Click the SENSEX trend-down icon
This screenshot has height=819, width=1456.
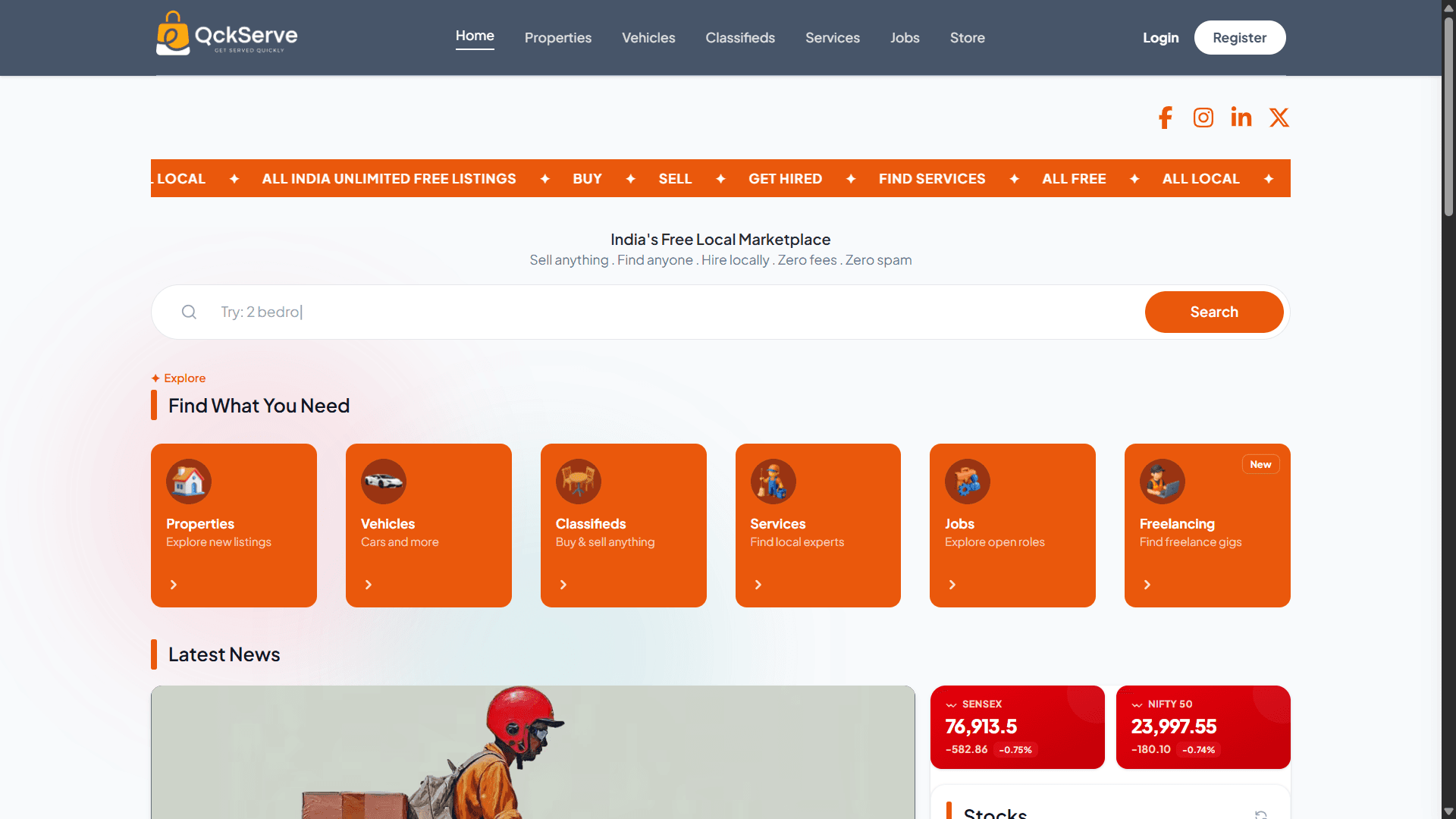point(951,704)
